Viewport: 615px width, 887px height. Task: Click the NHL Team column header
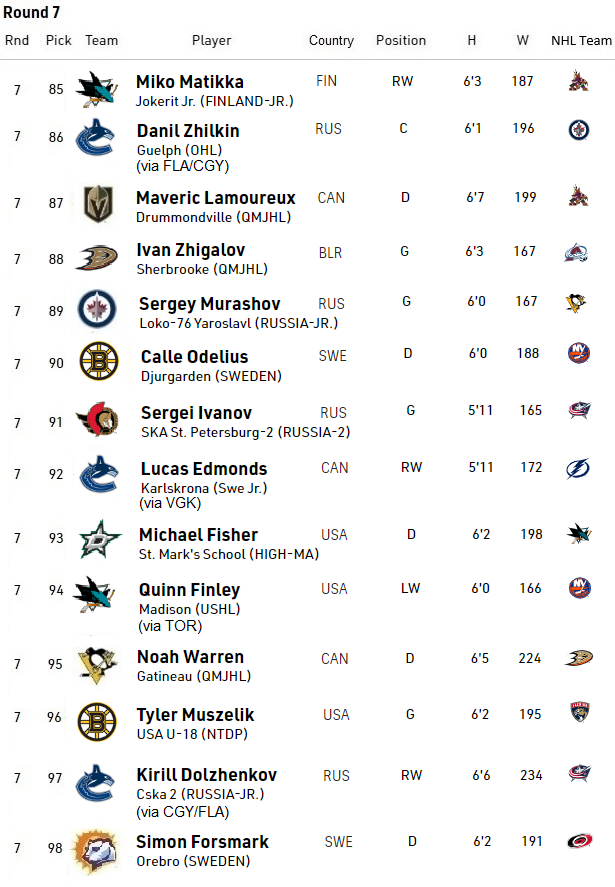tap(581, 41)
